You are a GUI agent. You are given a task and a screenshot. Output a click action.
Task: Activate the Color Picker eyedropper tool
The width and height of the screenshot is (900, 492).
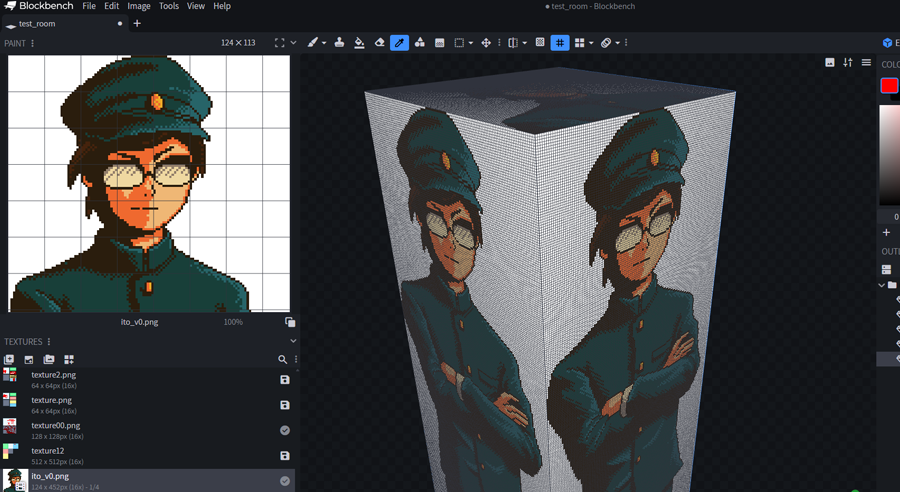coord(399,43)
